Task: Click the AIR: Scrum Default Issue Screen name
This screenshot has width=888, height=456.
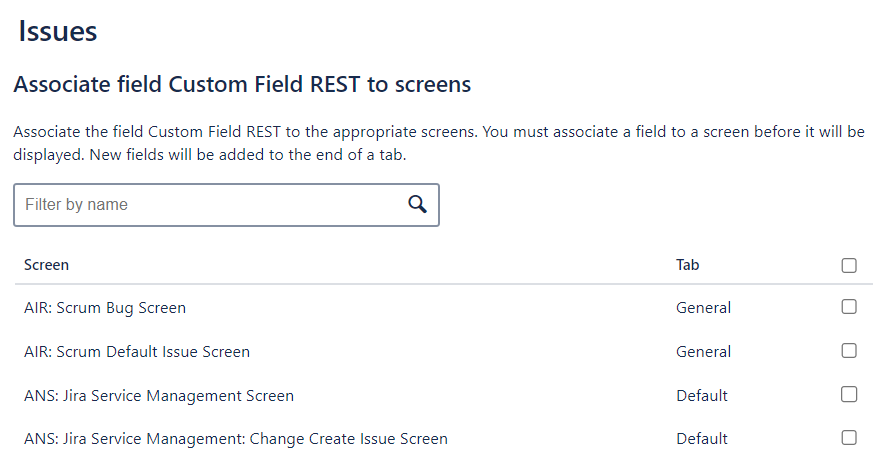Action: tap(137, 352)
